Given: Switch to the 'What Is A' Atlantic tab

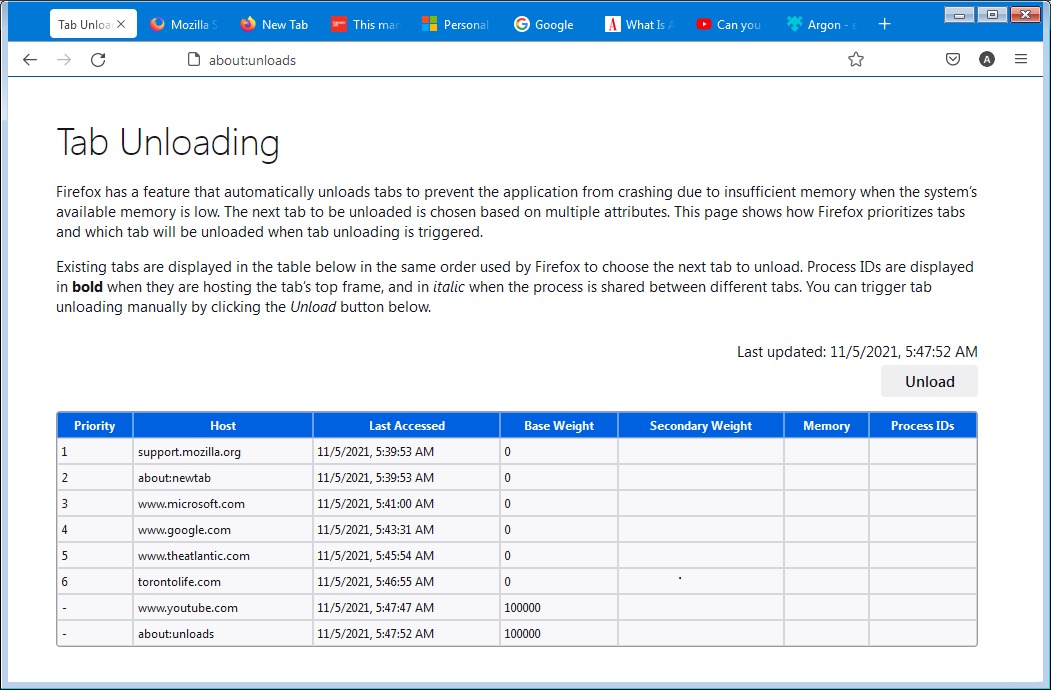Looking at the screenshot, I should click(x=639, y=24).
